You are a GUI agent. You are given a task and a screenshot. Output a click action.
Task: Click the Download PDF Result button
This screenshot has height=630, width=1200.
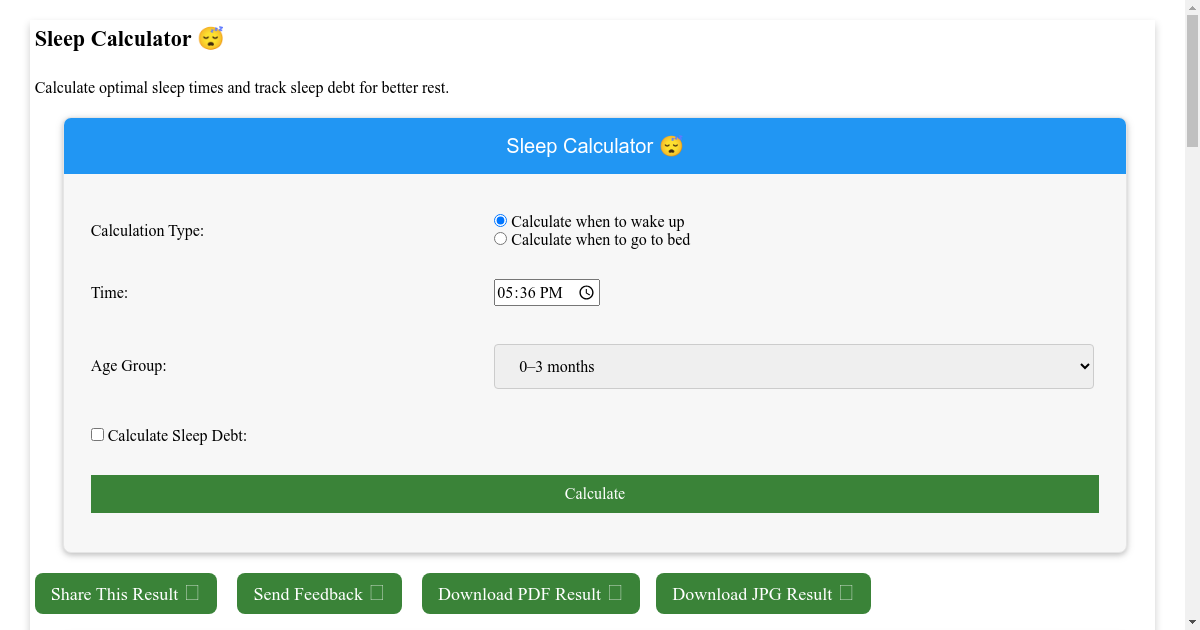tap(530, 593)
